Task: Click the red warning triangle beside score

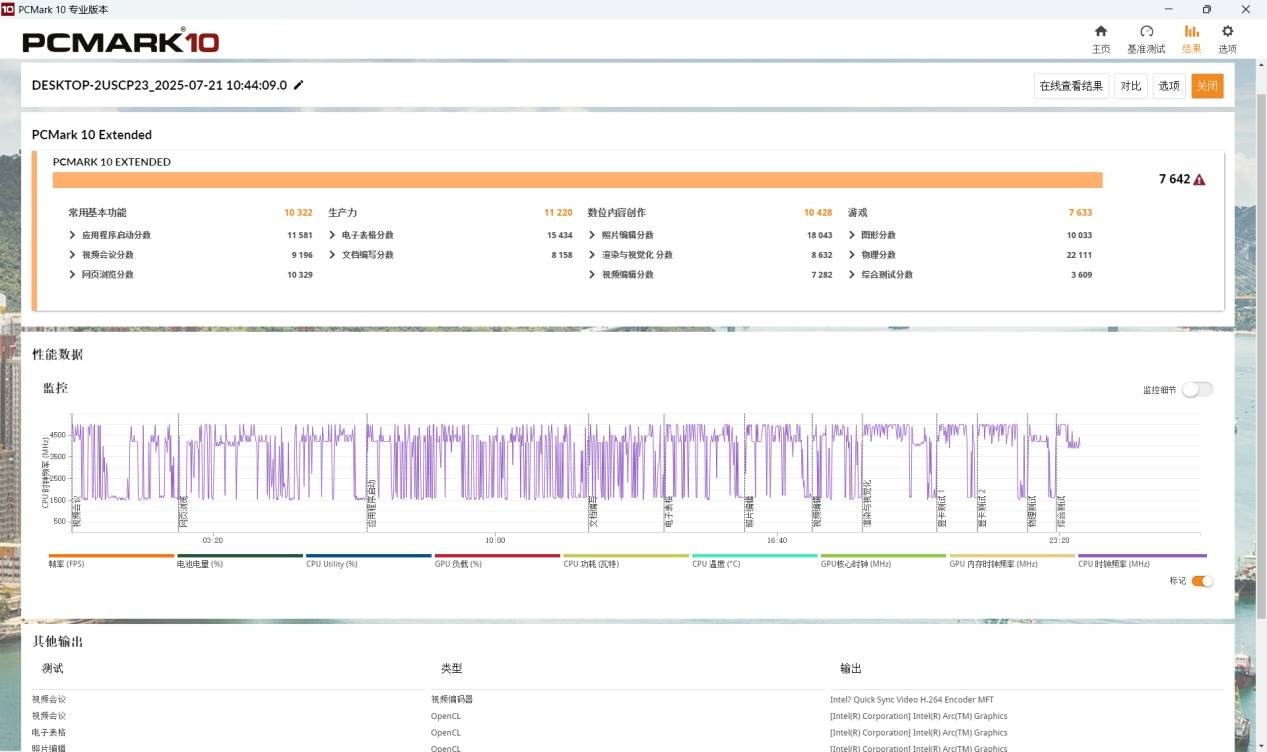Action: tap(1199, 180)
